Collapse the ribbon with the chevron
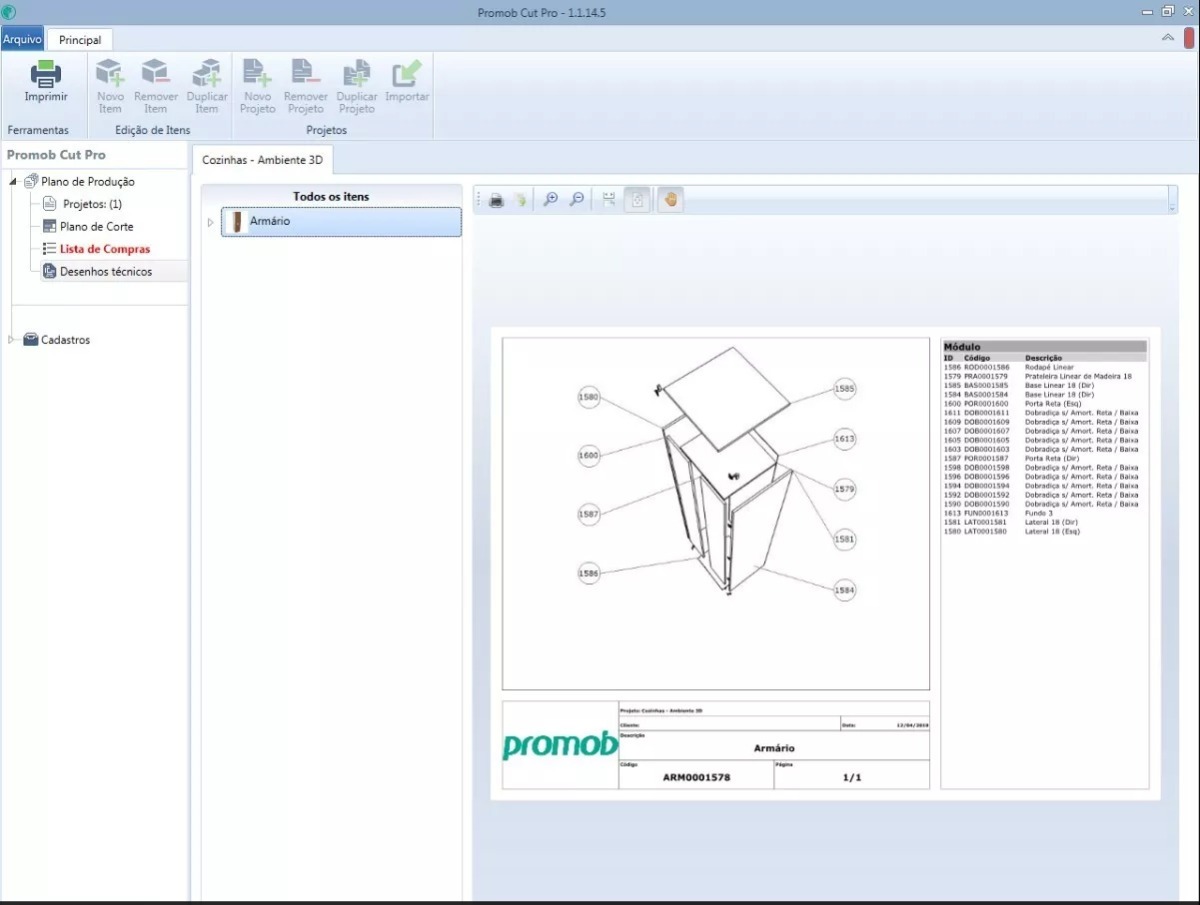1200x905 pixels. (x=1167, y=38)
